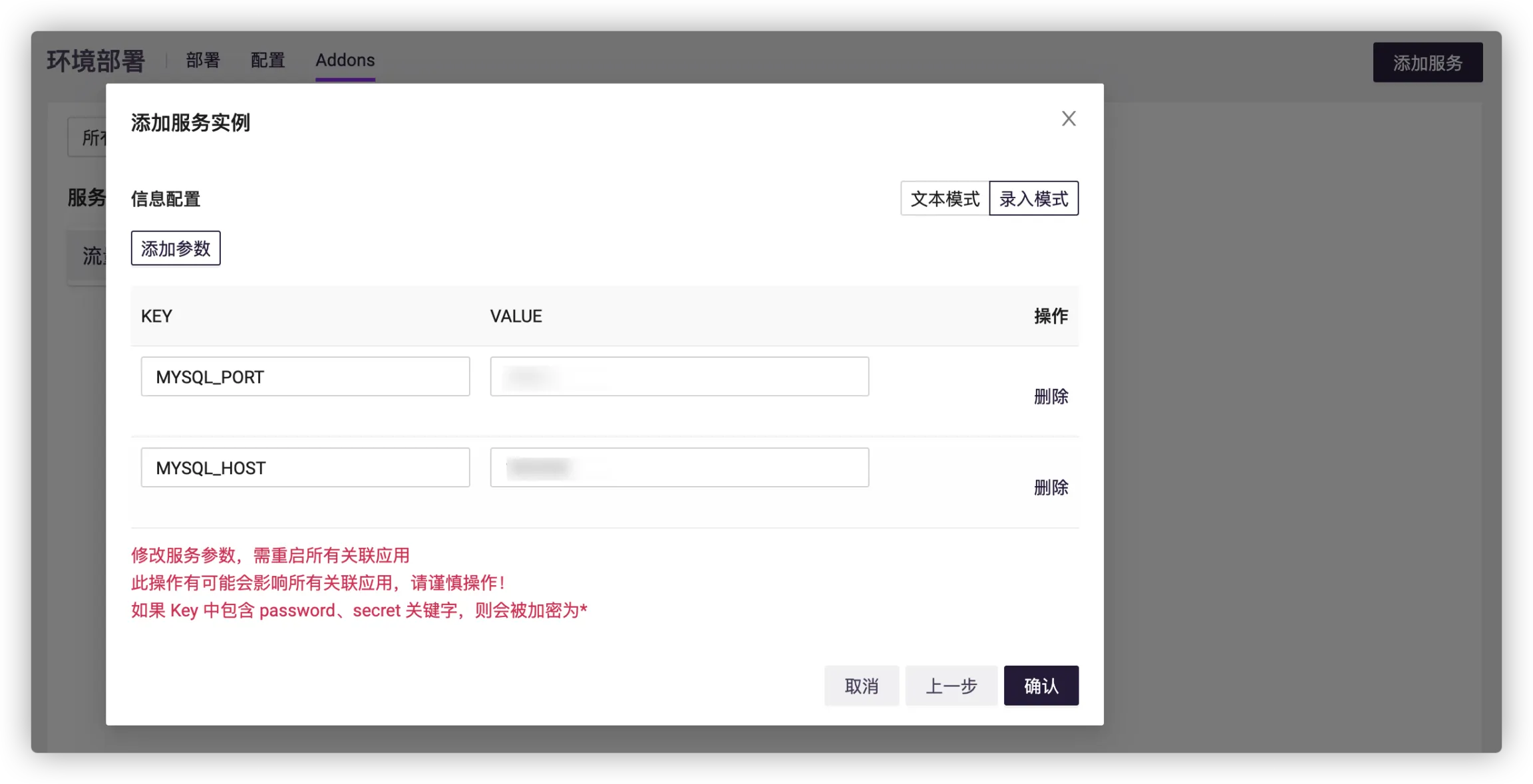This screenshot has width=1533, height=784.
Task: Click the KEY column header
Action: click(156, 317)
